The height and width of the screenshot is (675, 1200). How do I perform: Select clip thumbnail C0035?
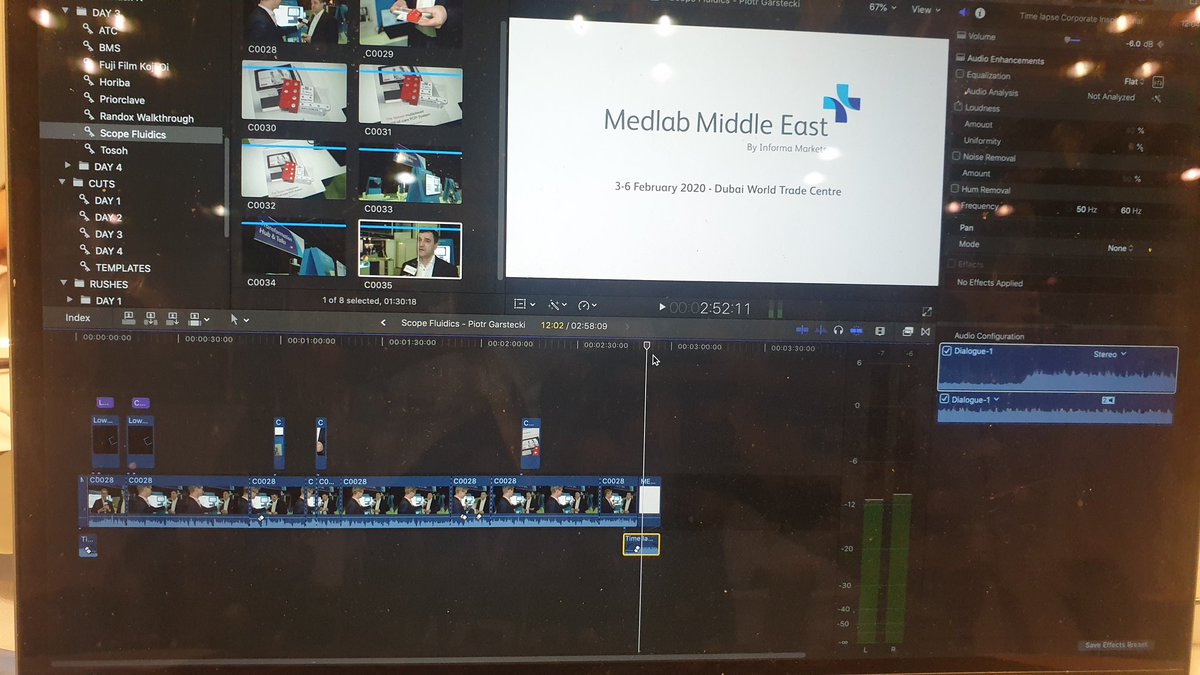click(410, 250)
